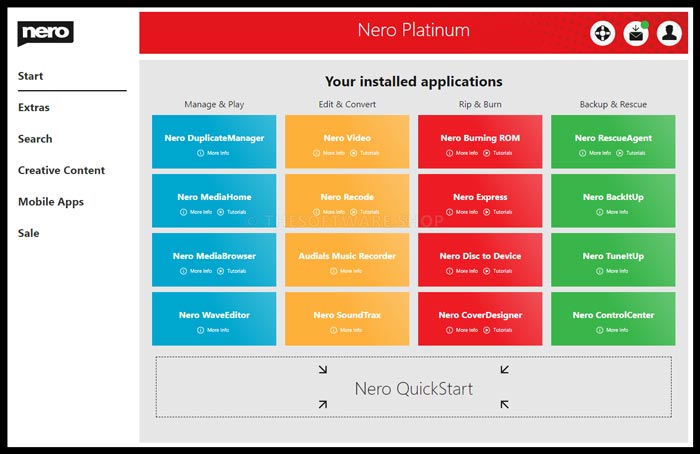Image resolution: width=700 pixels, height=454 pixels.
Task: Click More Info under Nero DuplicateManager
Action: 213,153
